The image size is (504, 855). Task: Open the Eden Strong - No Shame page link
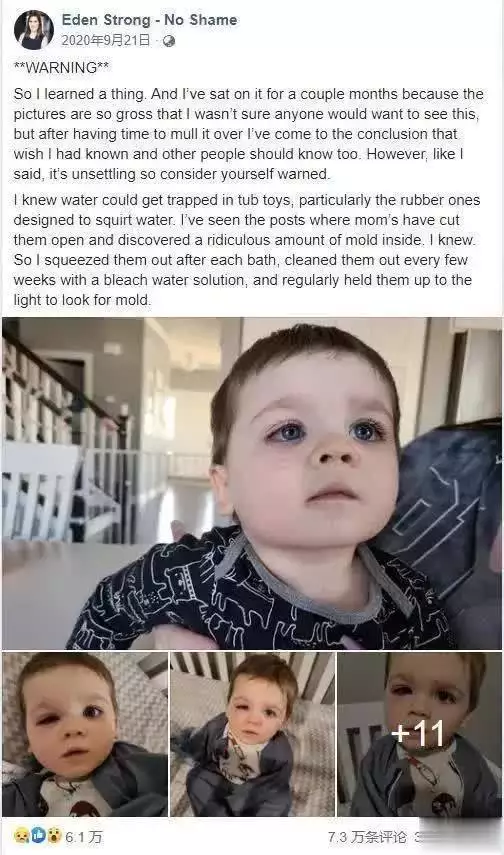click(x=149, y=21)
